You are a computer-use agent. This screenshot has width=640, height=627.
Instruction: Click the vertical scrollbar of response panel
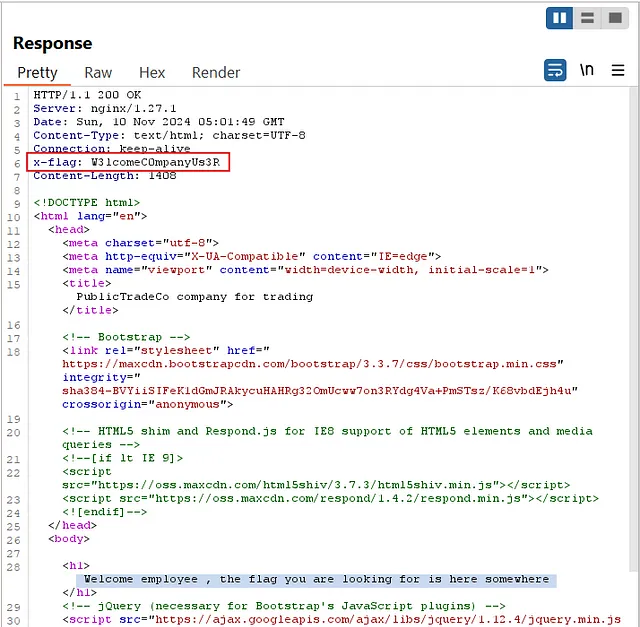pos(633,327)
